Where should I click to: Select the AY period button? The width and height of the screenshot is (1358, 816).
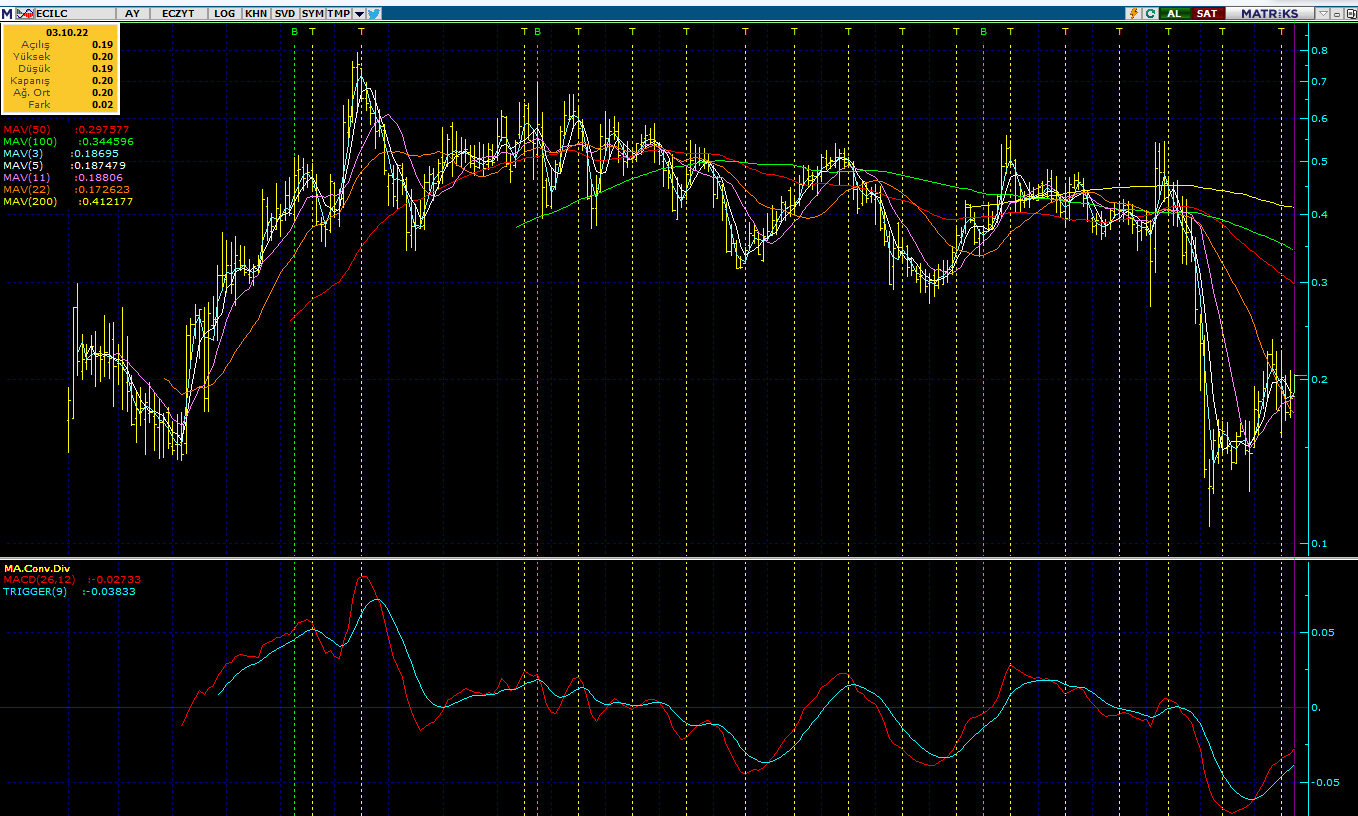pos(133,14)
